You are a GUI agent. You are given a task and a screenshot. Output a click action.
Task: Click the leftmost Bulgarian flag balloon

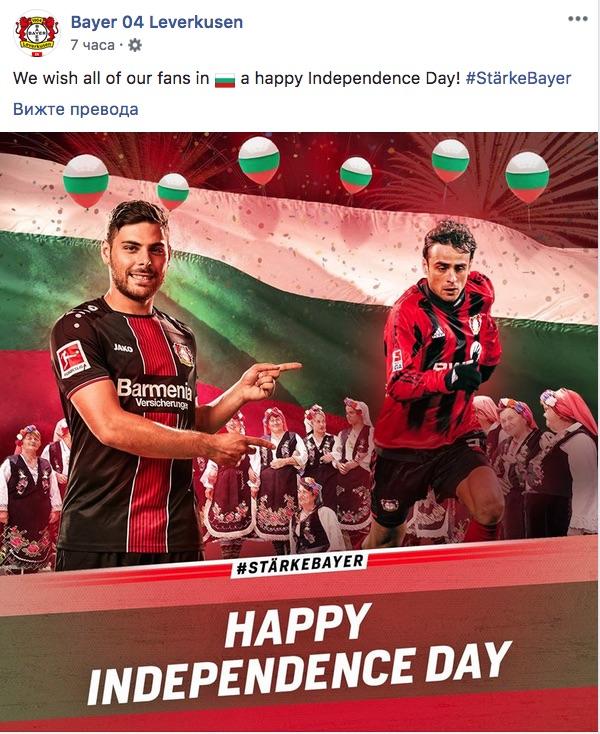pos(86,181)
